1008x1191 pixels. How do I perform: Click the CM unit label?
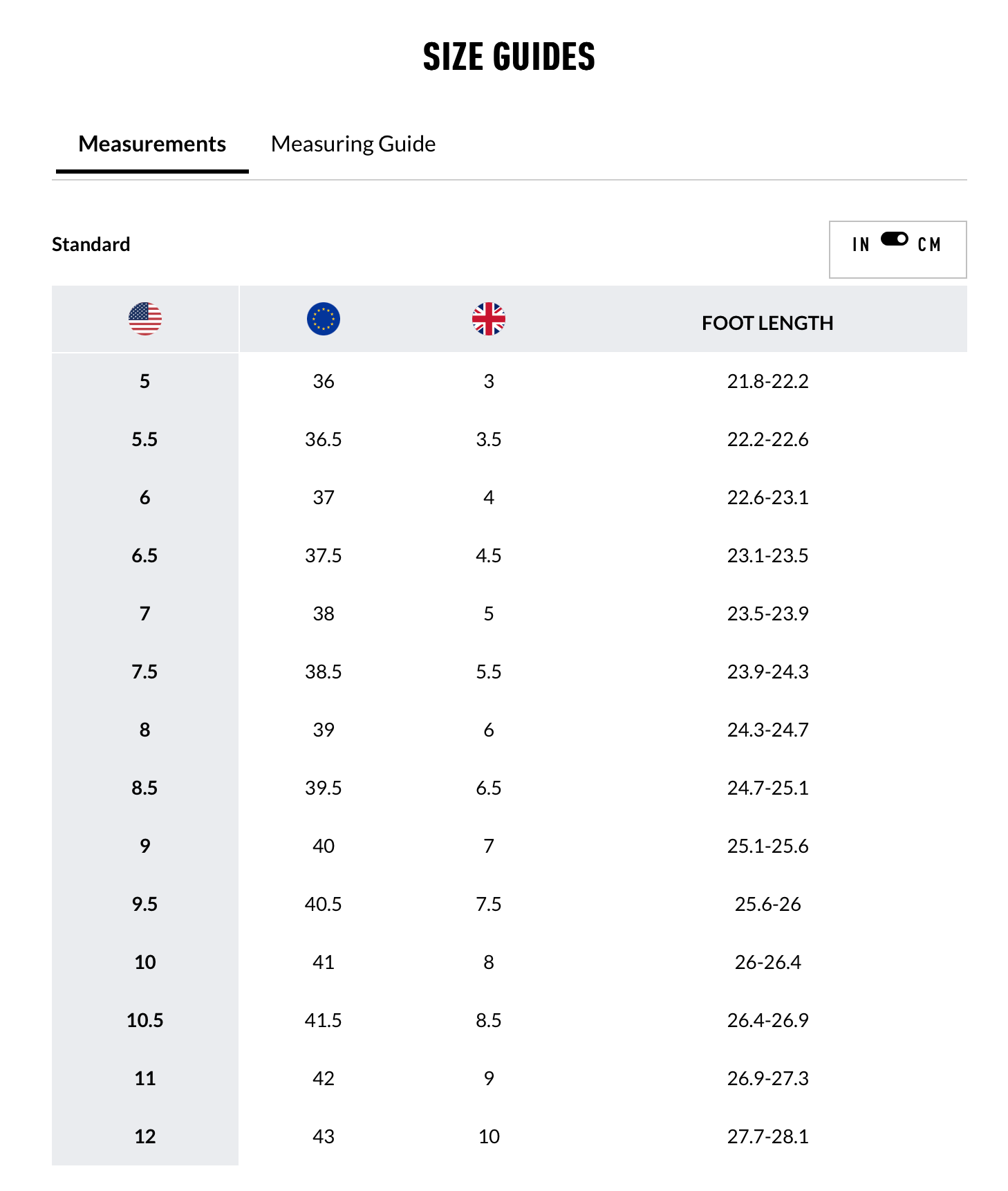click(x=929, y=245)
